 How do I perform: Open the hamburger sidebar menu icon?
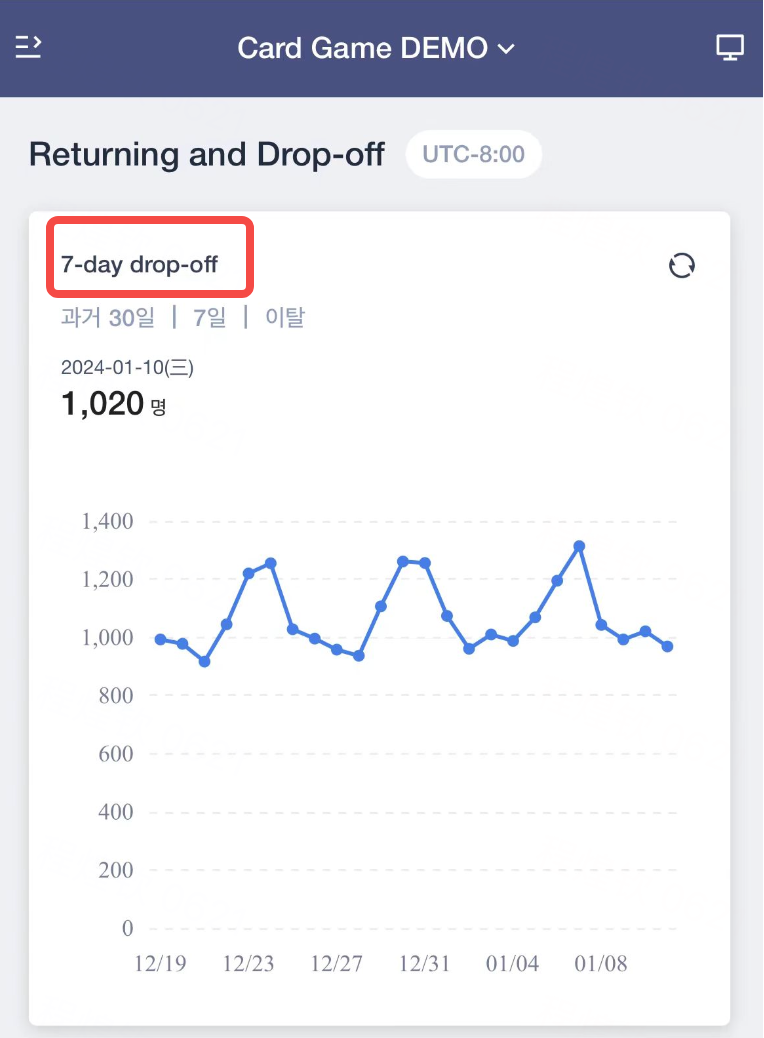pyautogui.click(x=28, y=47)
